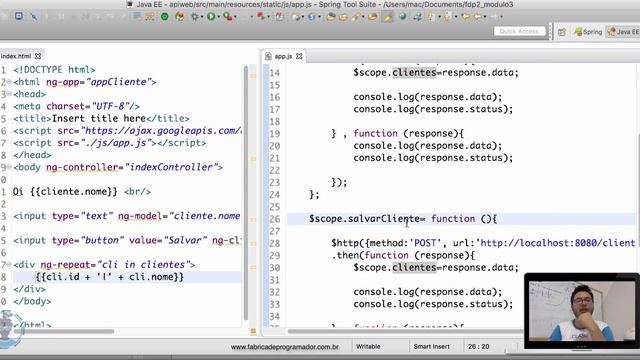
Task: Toggle the highlighted Mark Occurrences pencil button
Action: pos(387,17)
